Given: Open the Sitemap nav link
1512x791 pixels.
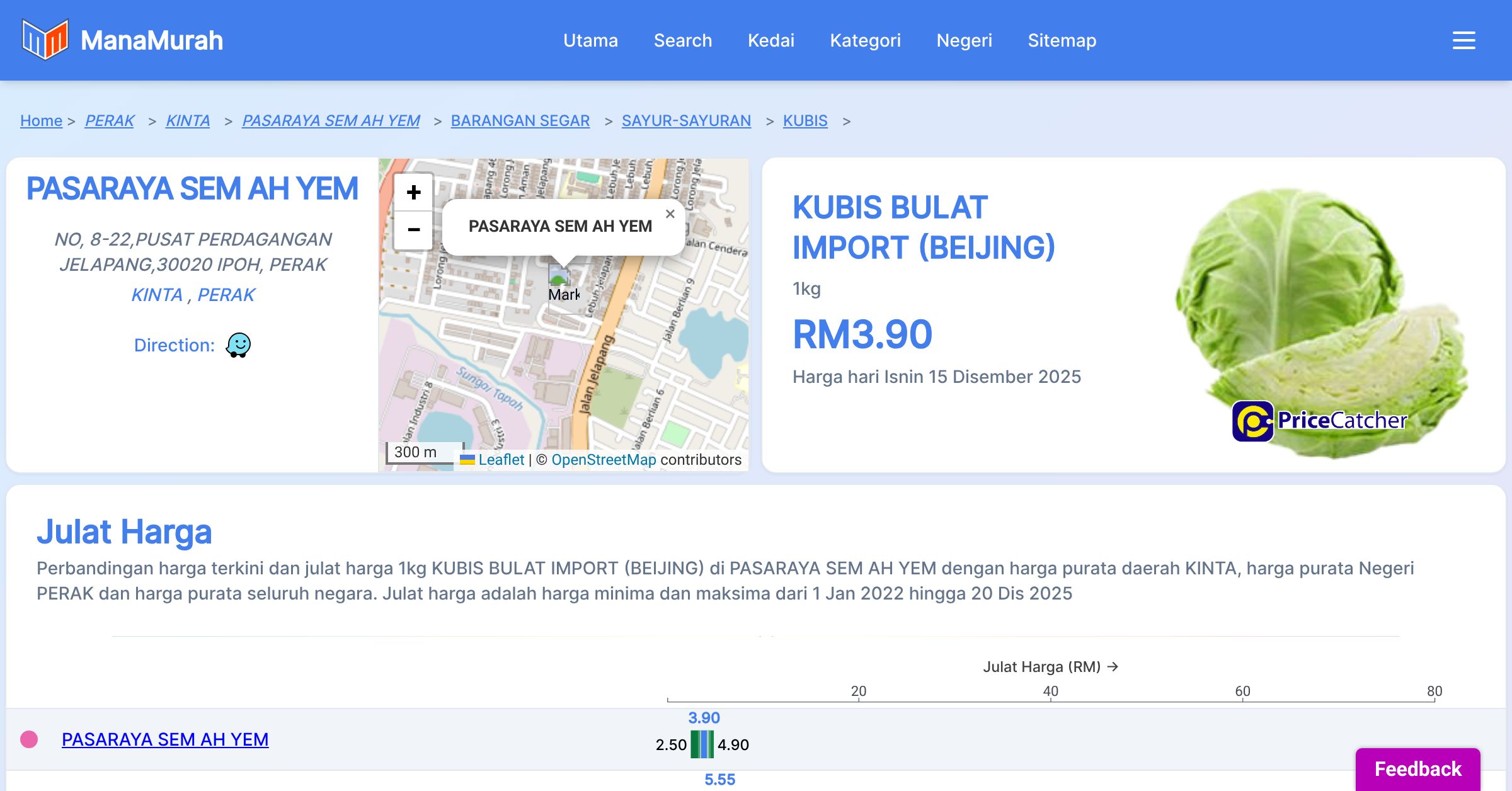Looking at the screenshot, I should [x=1062, y=40].
